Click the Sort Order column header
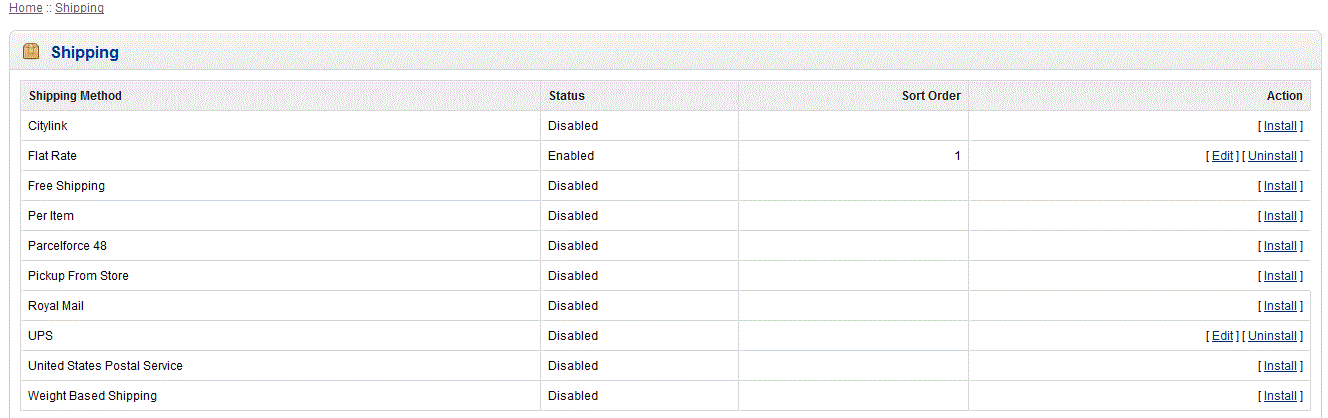This screenshot has width=1328, height=418. click(931, 96)
